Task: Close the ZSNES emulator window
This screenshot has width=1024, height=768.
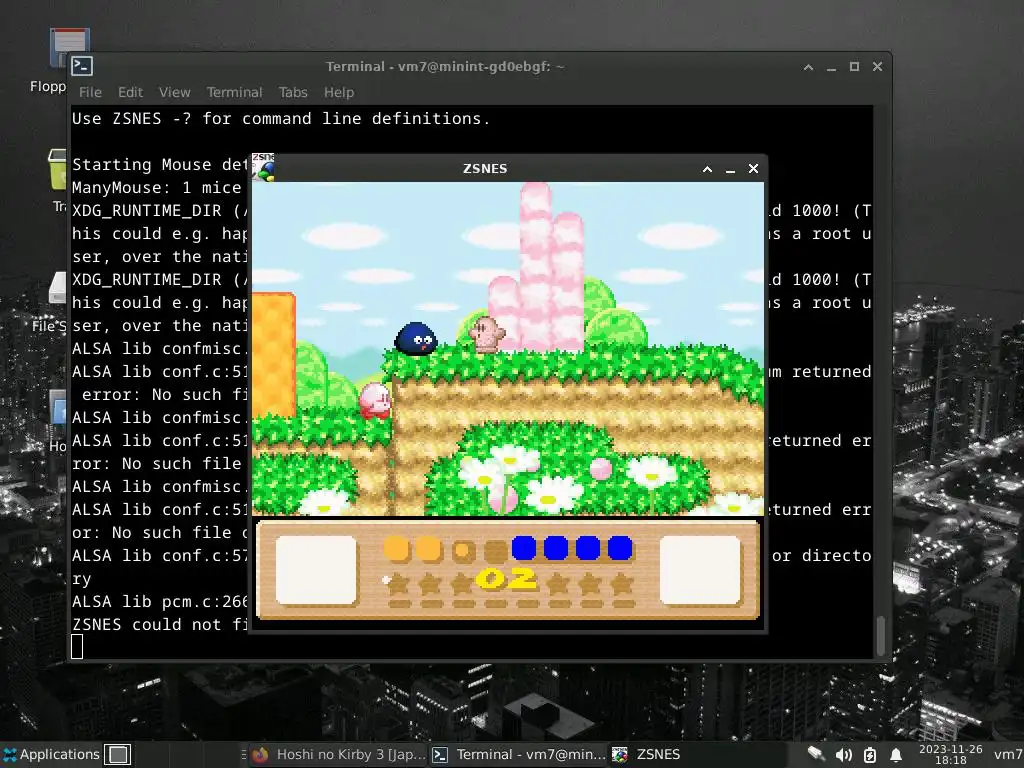Action: (754, 169)
